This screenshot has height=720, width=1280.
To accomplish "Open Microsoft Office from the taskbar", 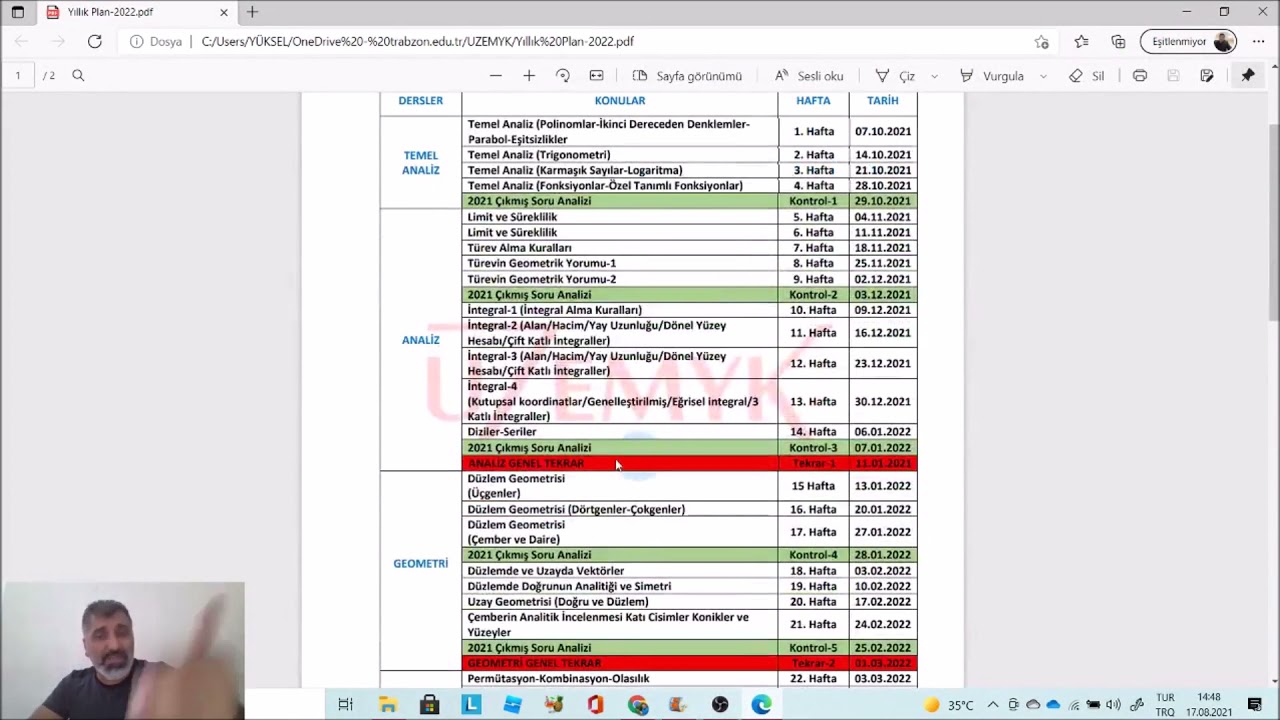I will (x=596, y=705).
